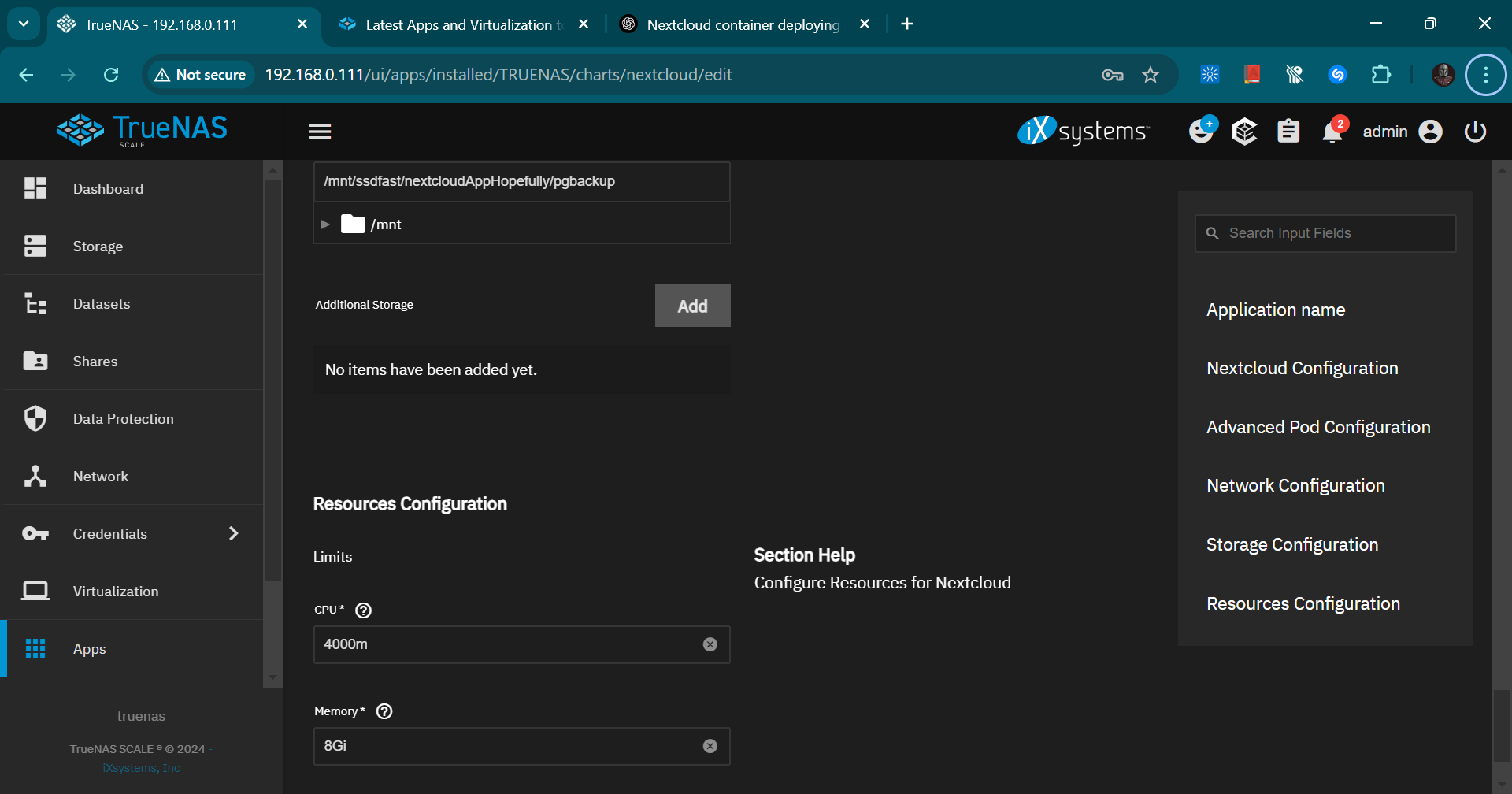This screenshot has height=794, width=1512.
Task: Open the TrueCommand status icon
Action: click(x=1244, y=132)
